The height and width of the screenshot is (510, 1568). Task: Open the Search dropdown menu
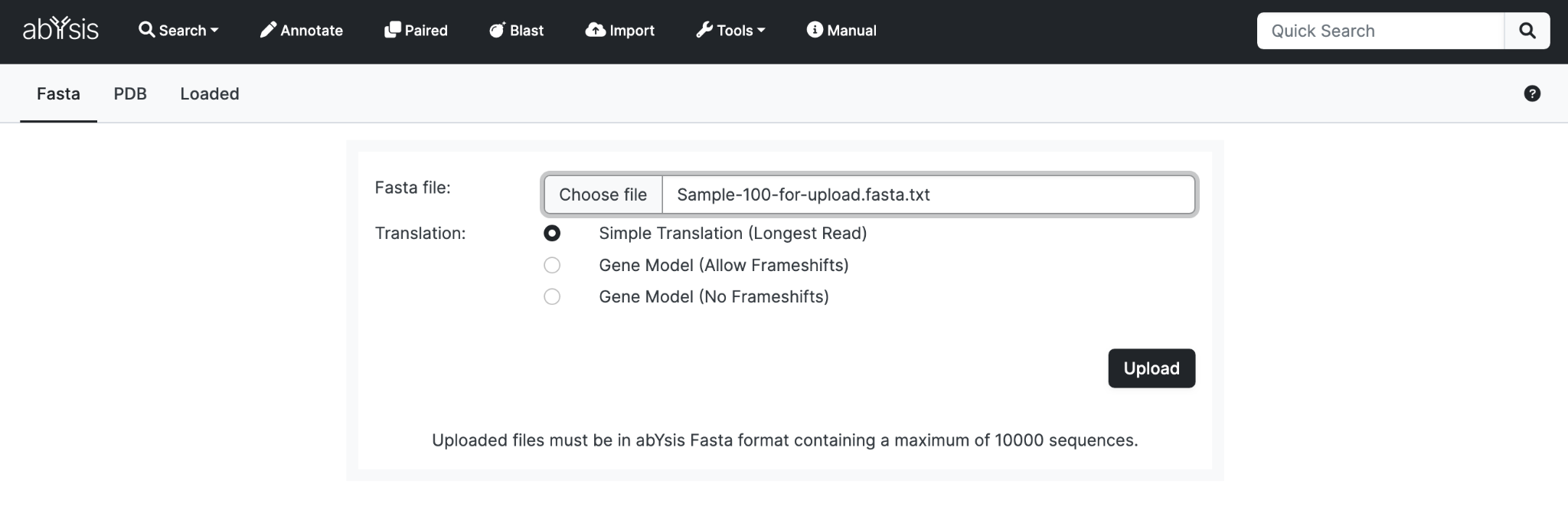[x=178, y=31]
